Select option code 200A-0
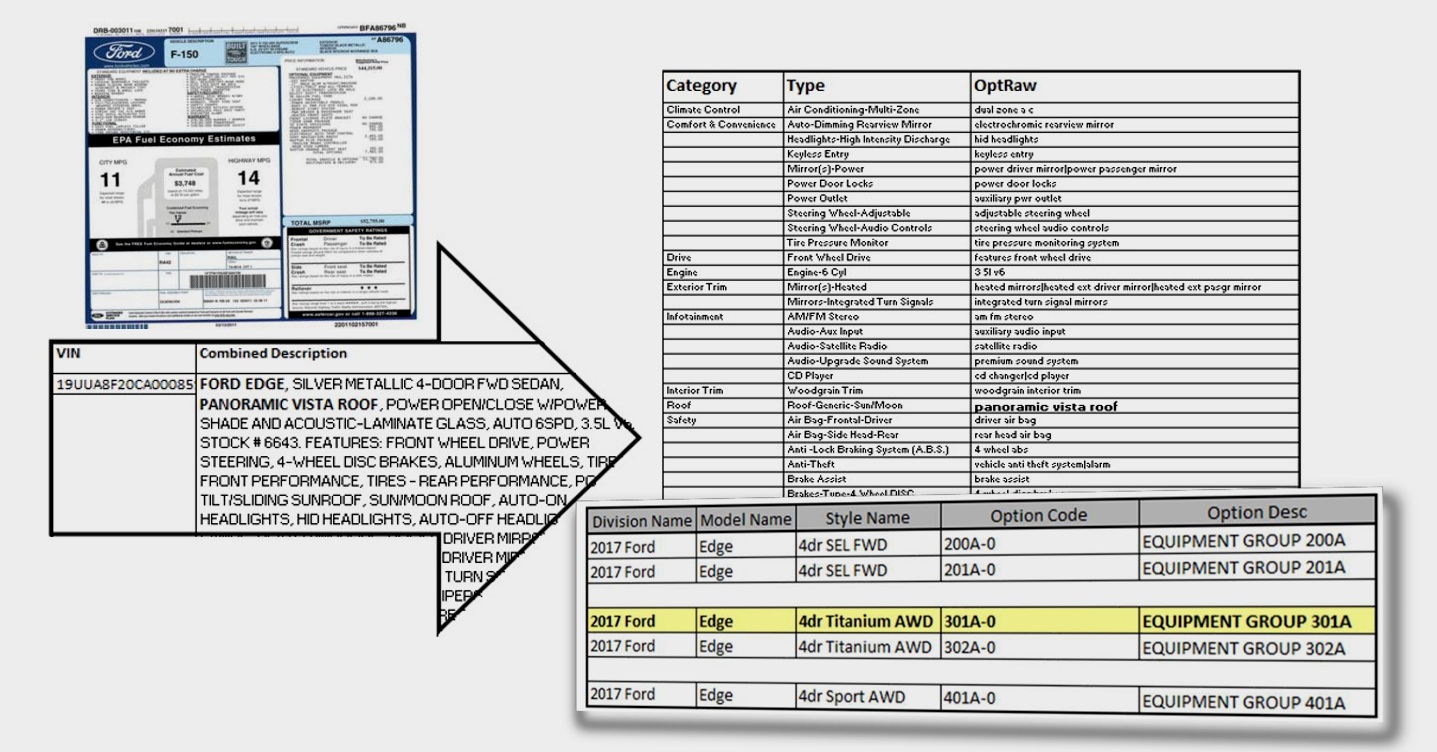Screen dimensions: 1437x752 point(1039,544)
